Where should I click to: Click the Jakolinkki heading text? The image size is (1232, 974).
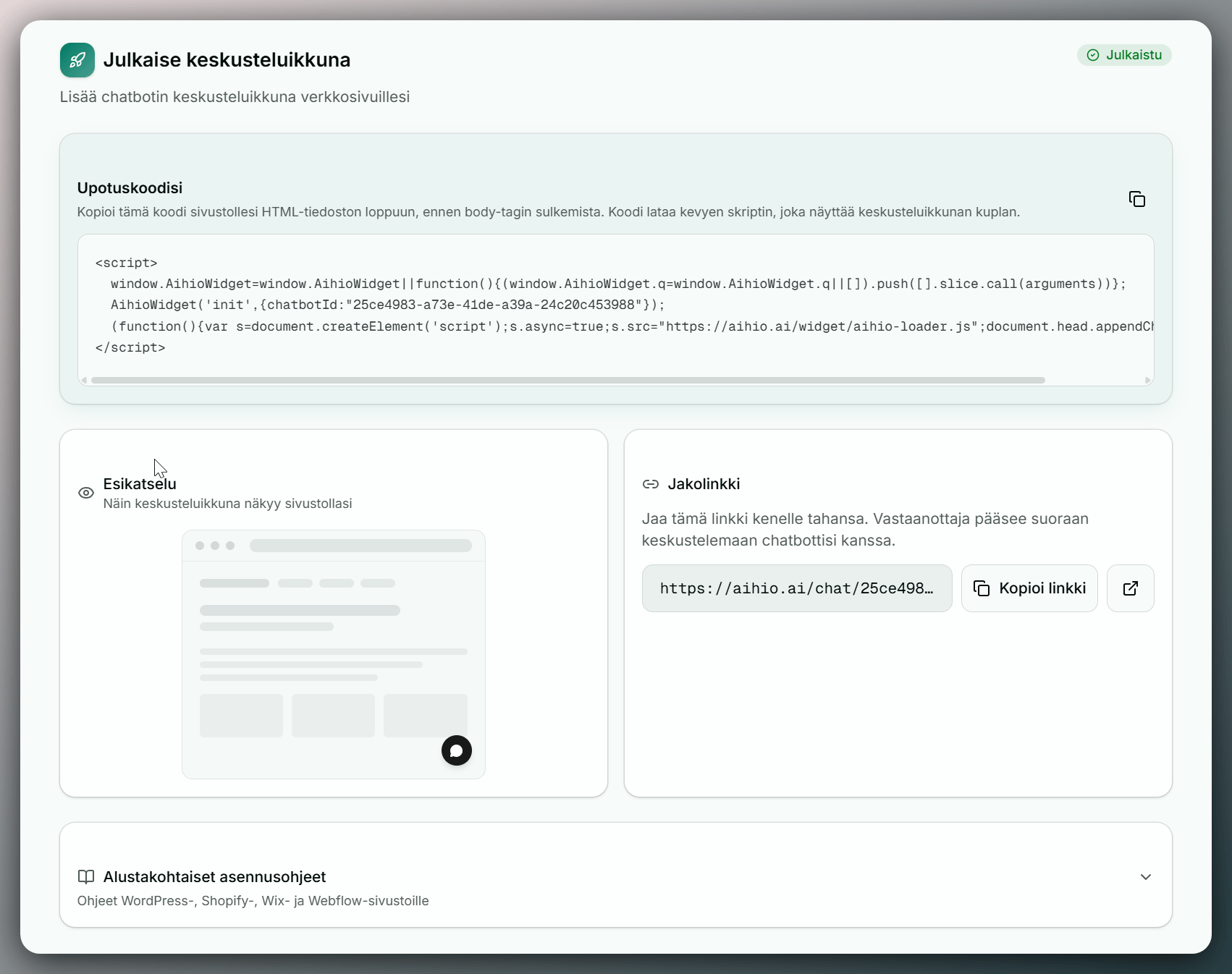pos(704,484)
